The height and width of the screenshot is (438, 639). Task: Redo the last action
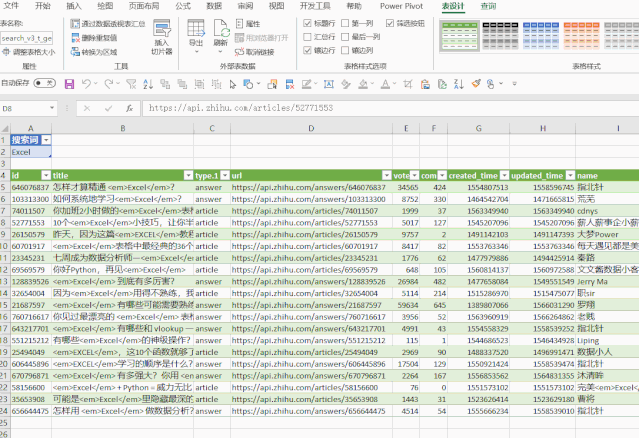[108, 84]
